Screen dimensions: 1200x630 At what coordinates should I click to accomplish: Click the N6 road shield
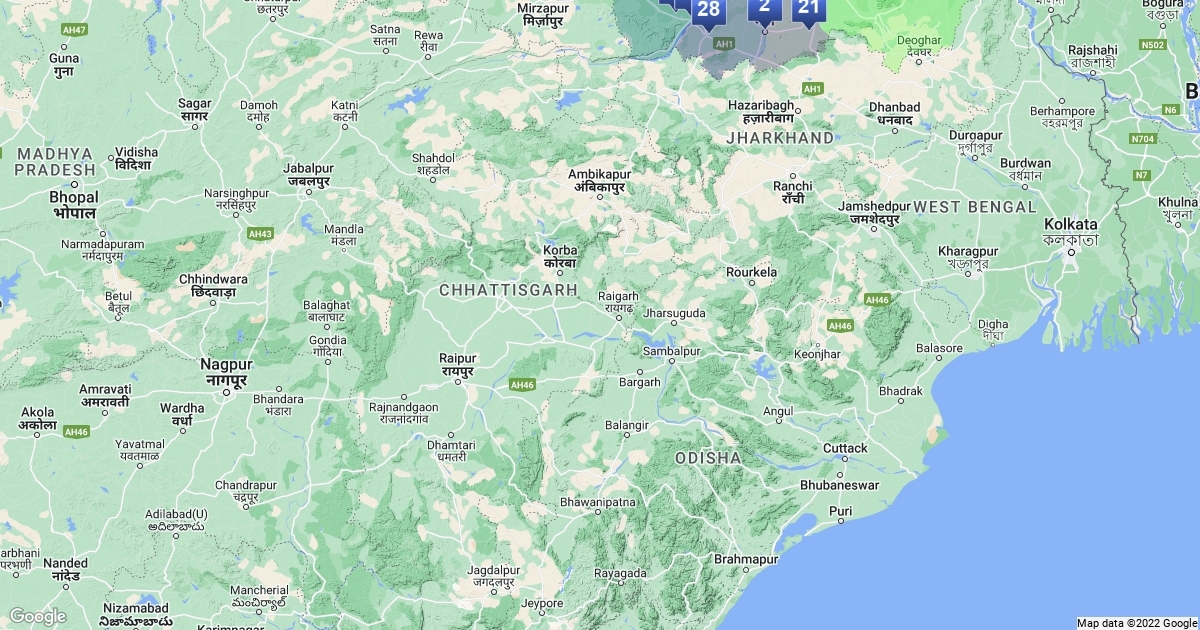click(x=1170, y=109)
